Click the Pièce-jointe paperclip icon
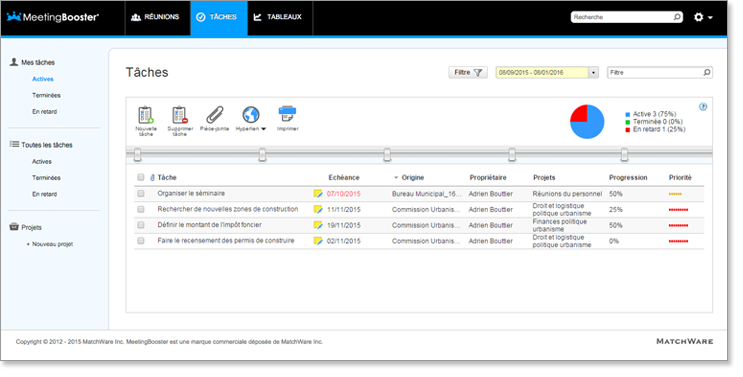The height and width of the screenshot is (377, 743). (215, 115)
